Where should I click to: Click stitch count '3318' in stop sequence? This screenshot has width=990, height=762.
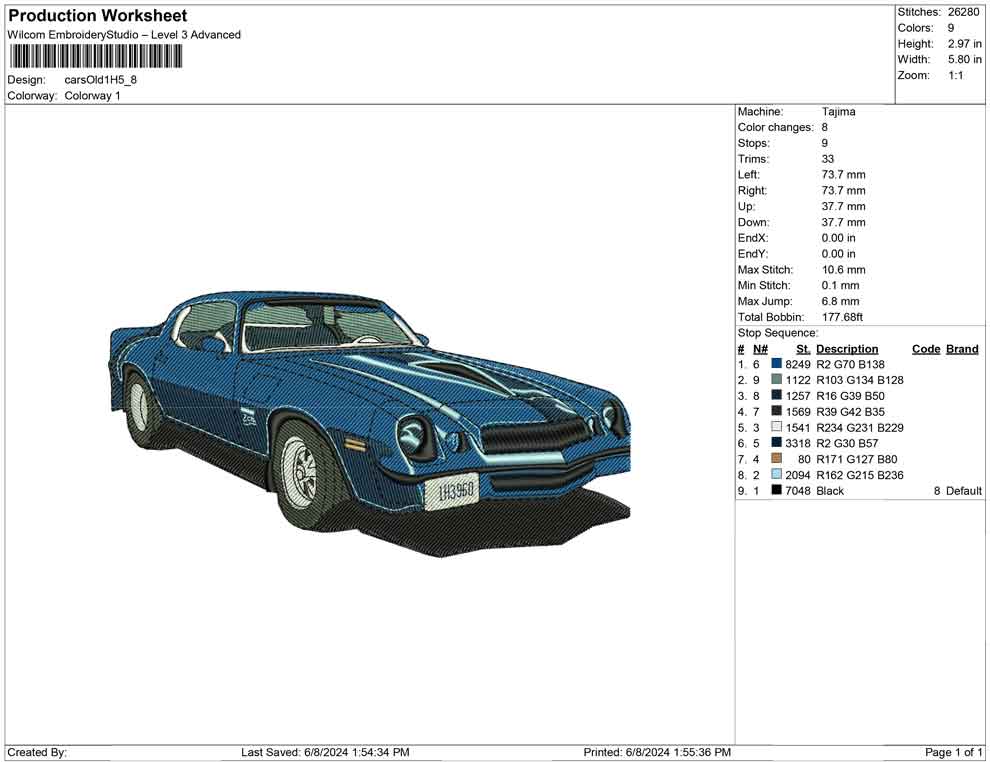[x=798, y=443]
